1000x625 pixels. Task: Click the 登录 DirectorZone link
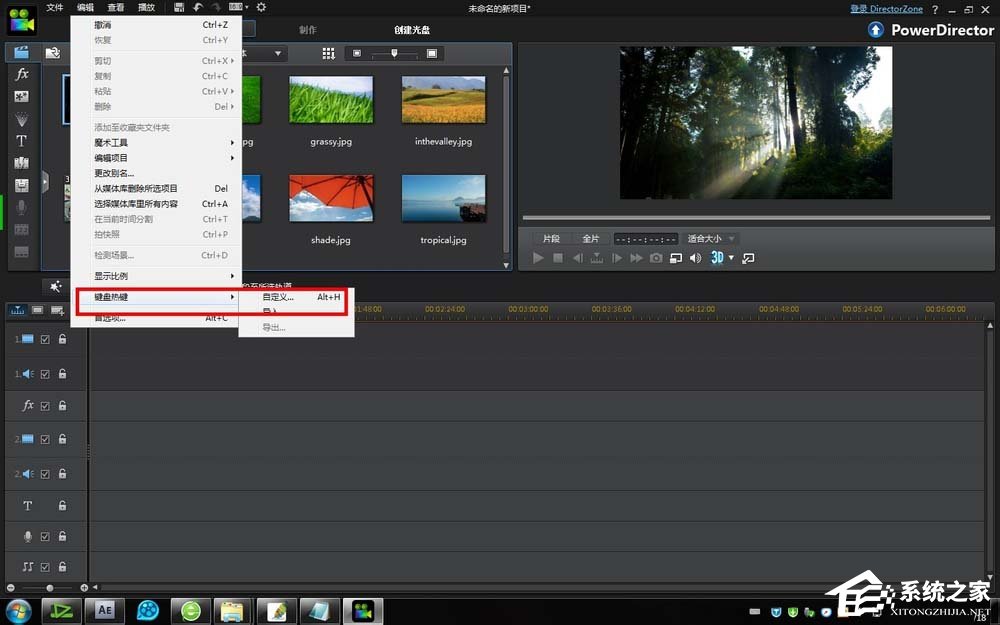[886, 8]
